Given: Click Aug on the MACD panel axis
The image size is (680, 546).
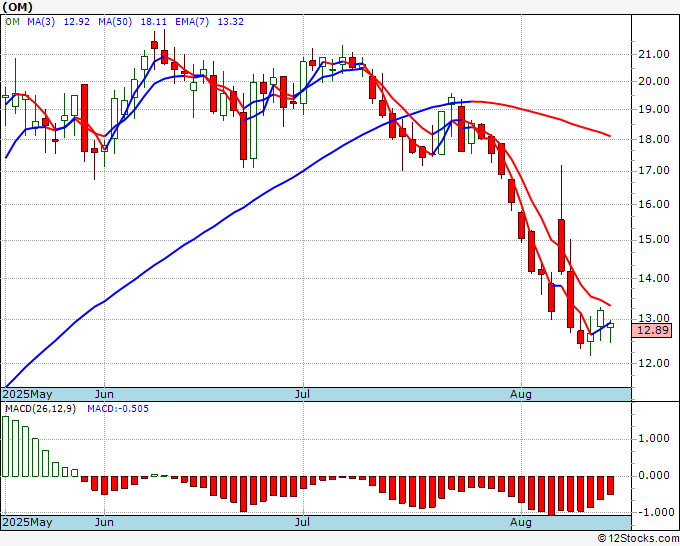Looking at the screenshot, I should click(x=521, y=522).
